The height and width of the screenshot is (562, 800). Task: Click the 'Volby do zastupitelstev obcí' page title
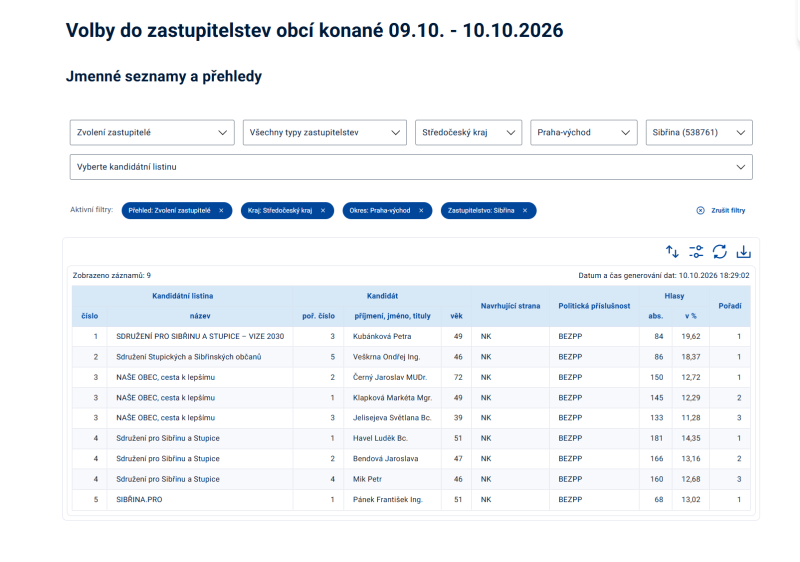point(314,31)
